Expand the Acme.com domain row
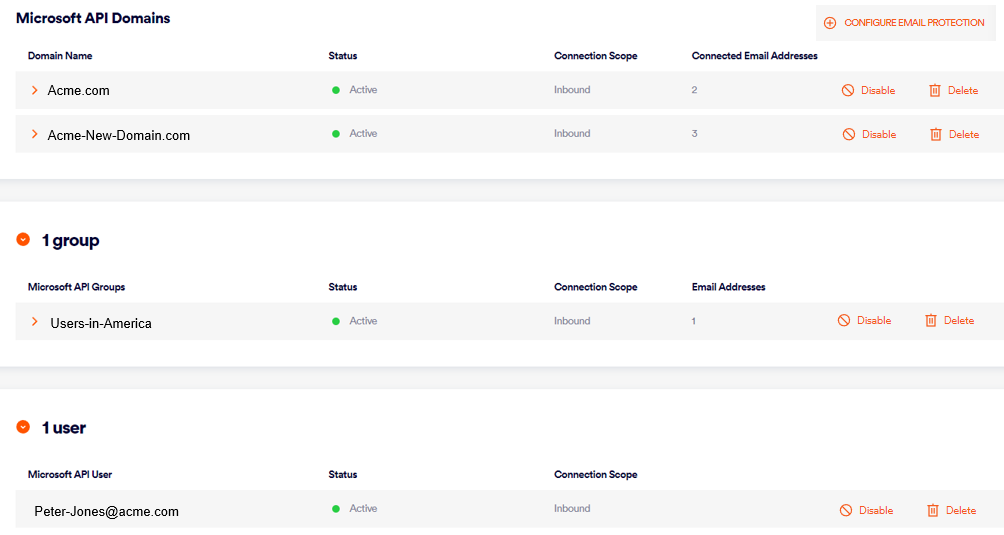 35,90
